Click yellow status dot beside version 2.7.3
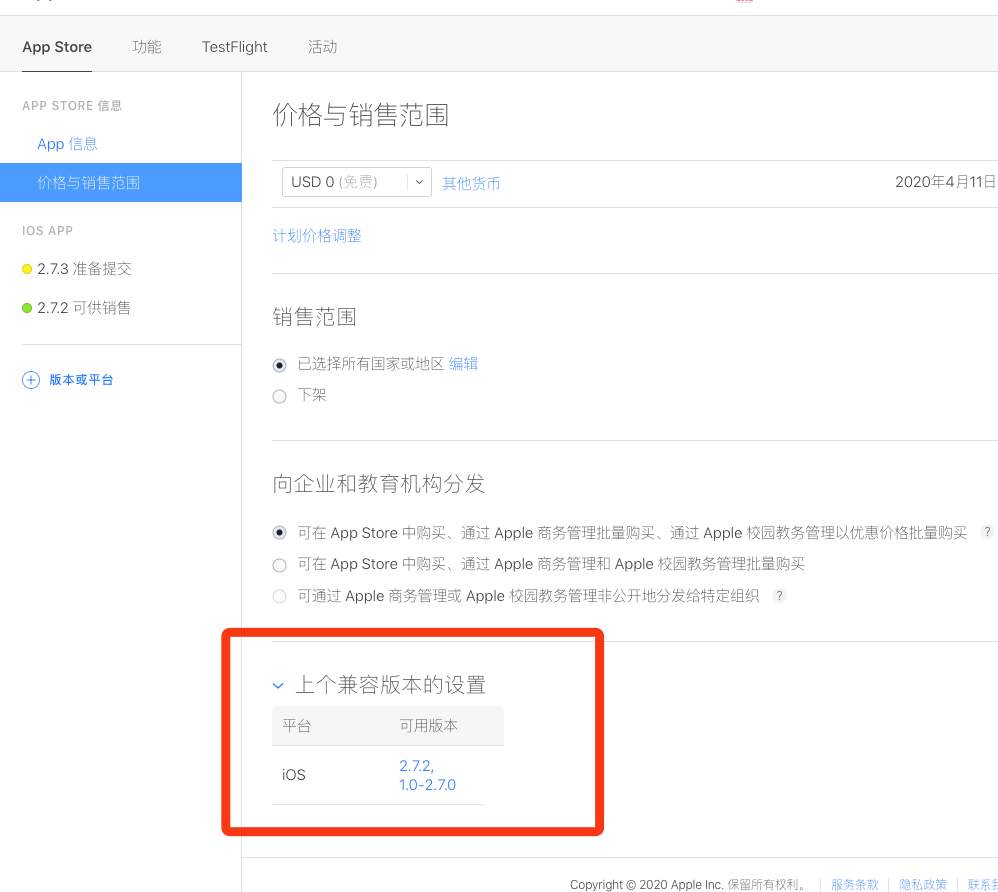Viewport: 998px width, 892px height. [27, 268]
